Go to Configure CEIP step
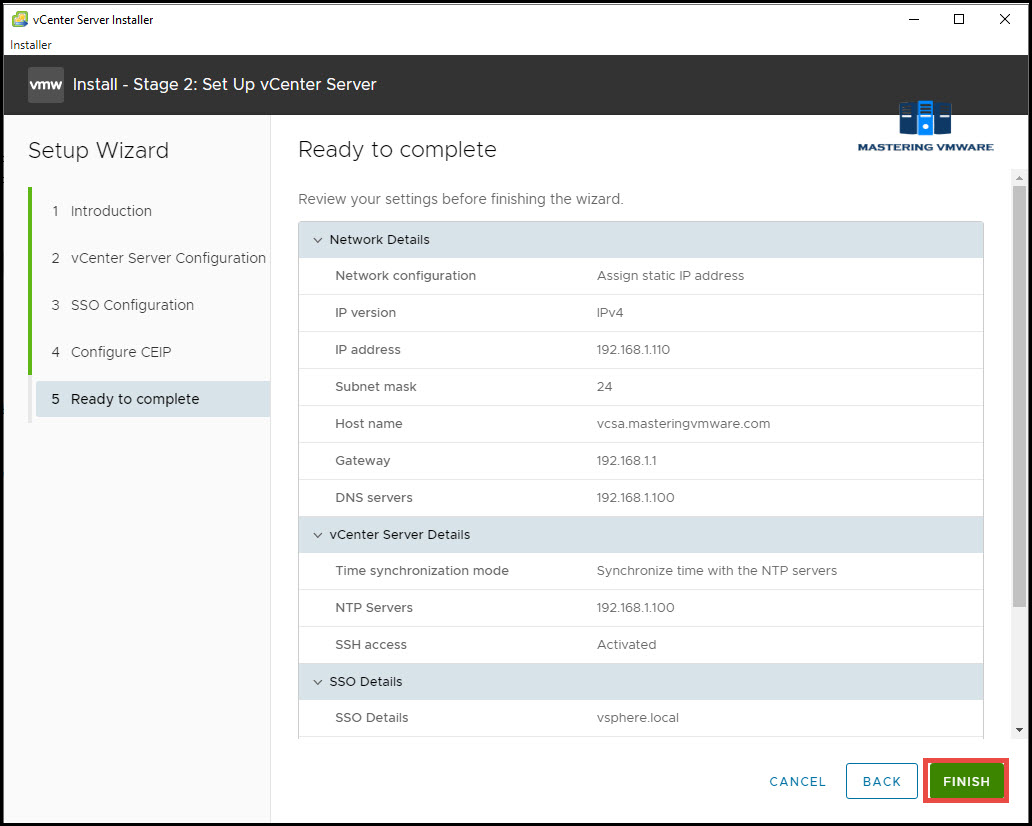This screenshot has height=826, width=1032. click(120, 352)
